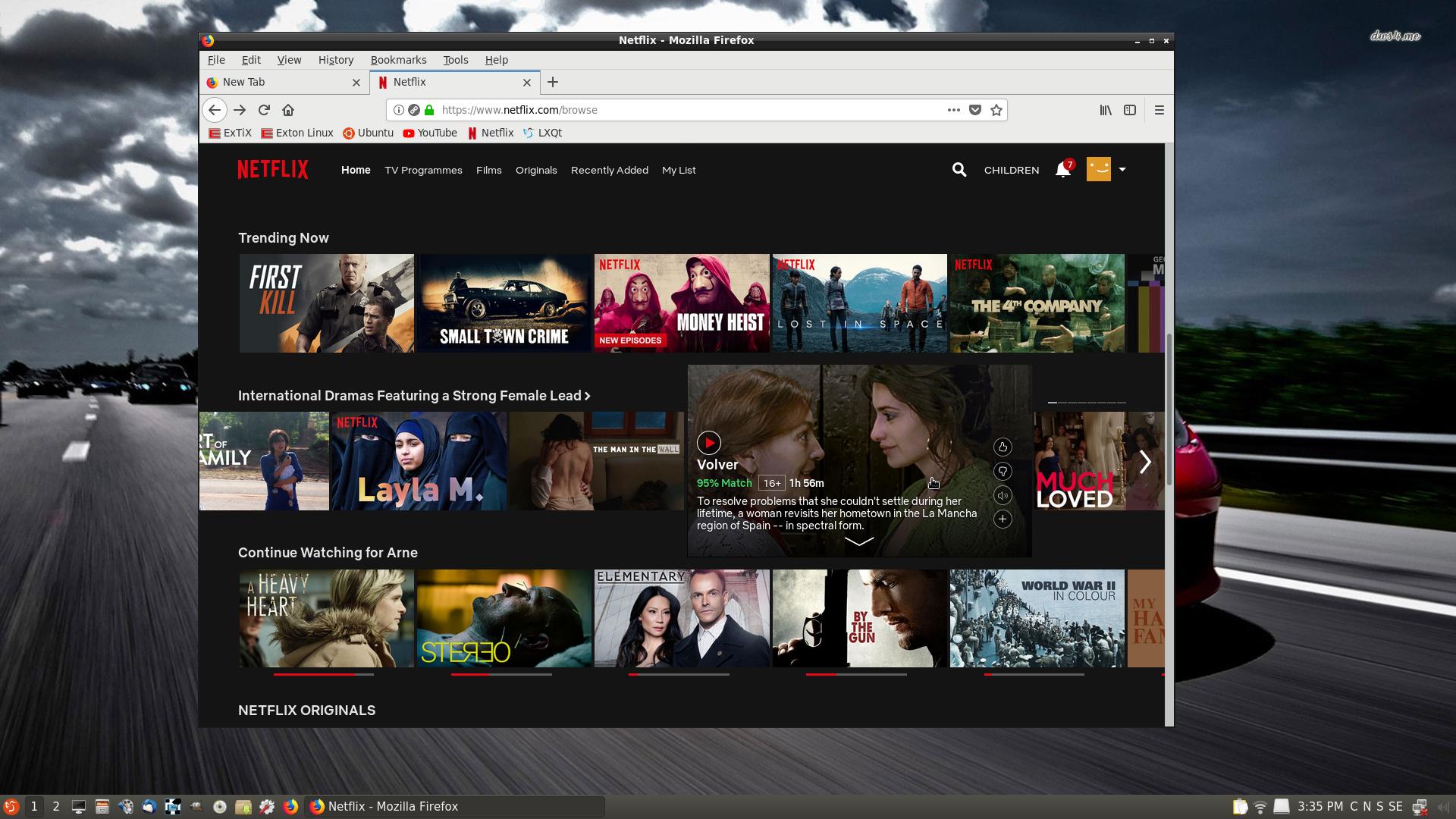Open Netflix search icon
This screenshot has height=819, width=1456.
pos(959,170)
